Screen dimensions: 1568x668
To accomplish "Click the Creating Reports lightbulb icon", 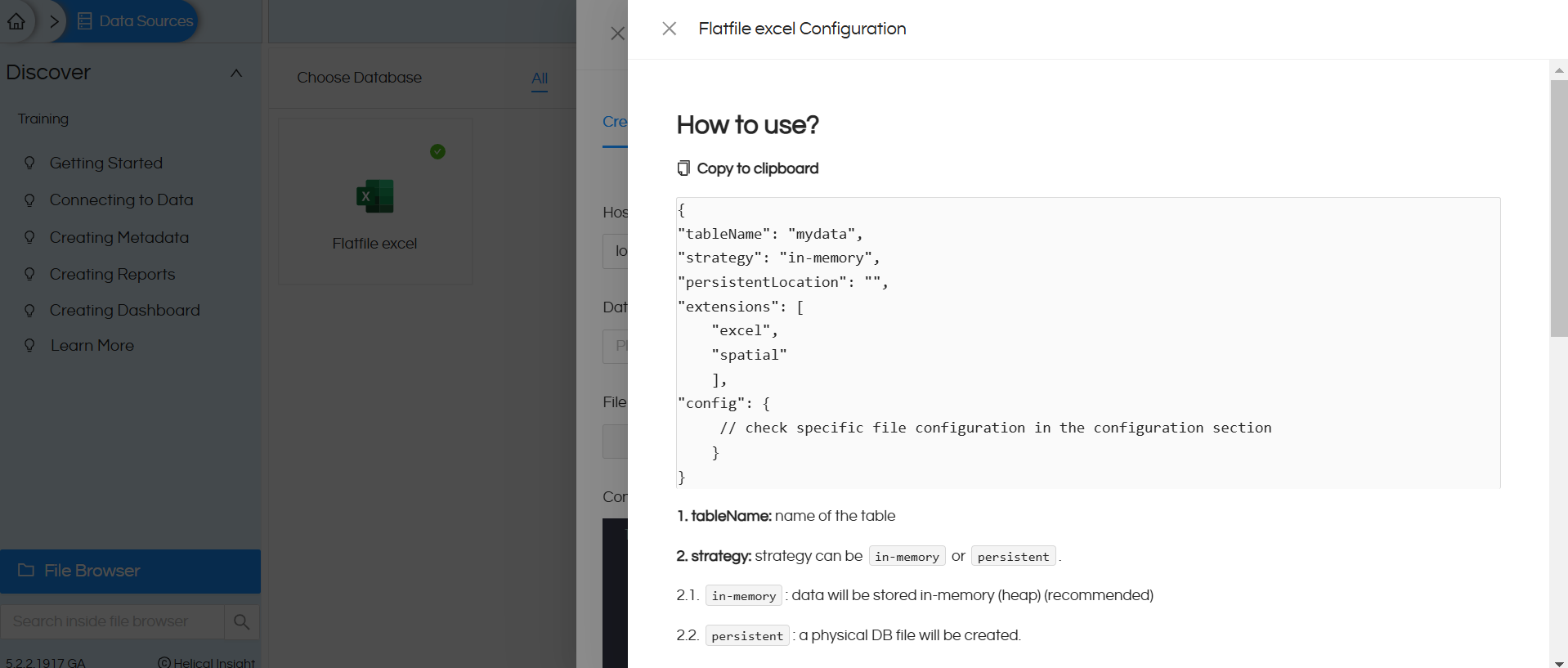I will tap(29, 274).
